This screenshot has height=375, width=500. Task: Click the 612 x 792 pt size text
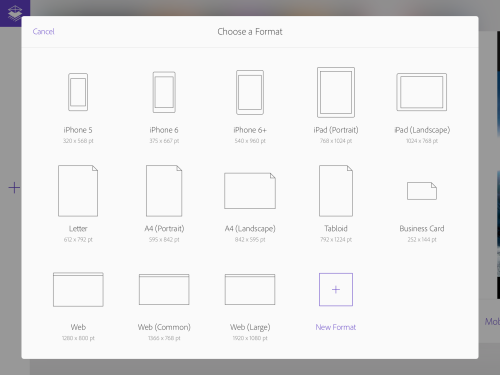coord(78,239)
